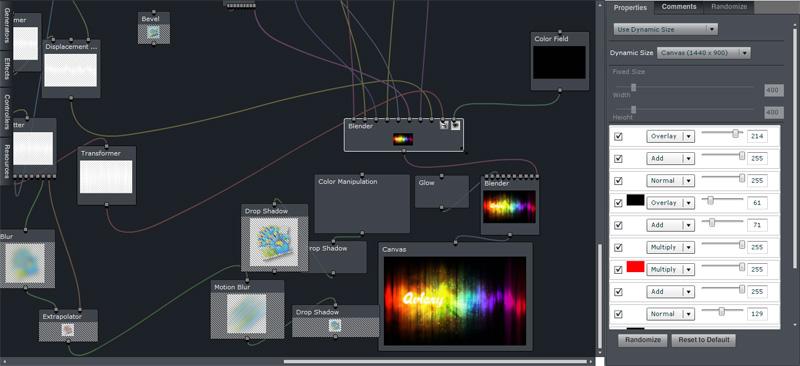The height and width of the screenshot is (366, 800).
Task: Click the opacity slider of the Overlay 214 row
Action: point(722,134)
